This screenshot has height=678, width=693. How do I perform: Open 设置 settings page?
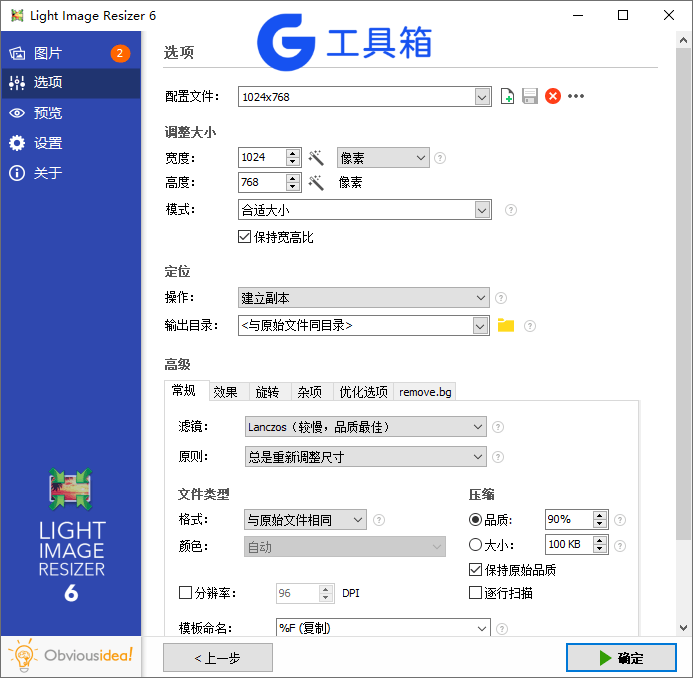point(71,143)
